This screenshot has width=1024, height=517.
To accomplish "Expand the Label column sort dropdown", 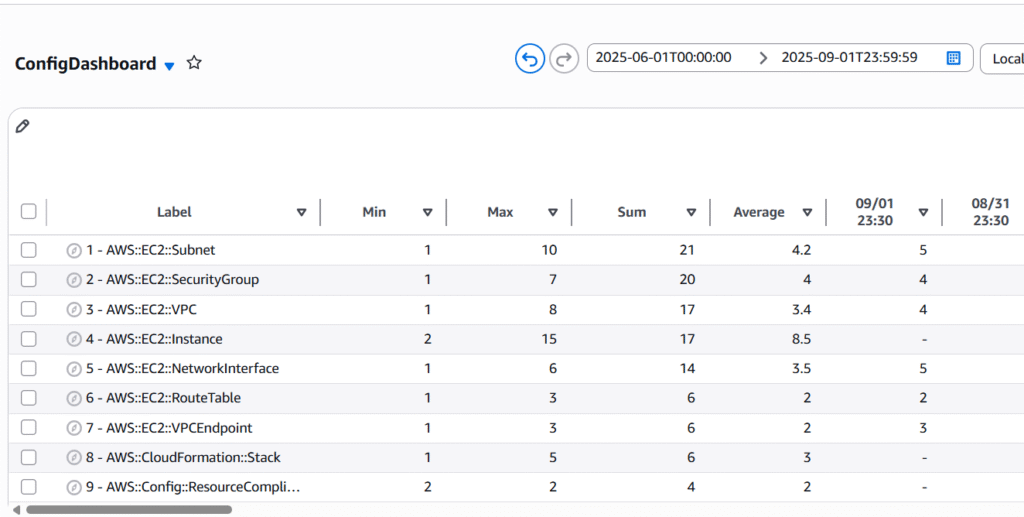I will 301,212.
